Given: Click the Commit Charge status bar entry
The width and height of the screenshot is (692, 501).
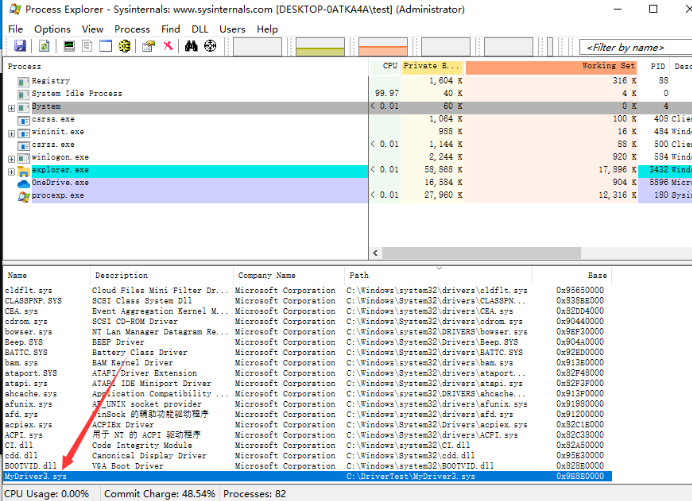Looking at the screenshot, I should pos(159,493).
